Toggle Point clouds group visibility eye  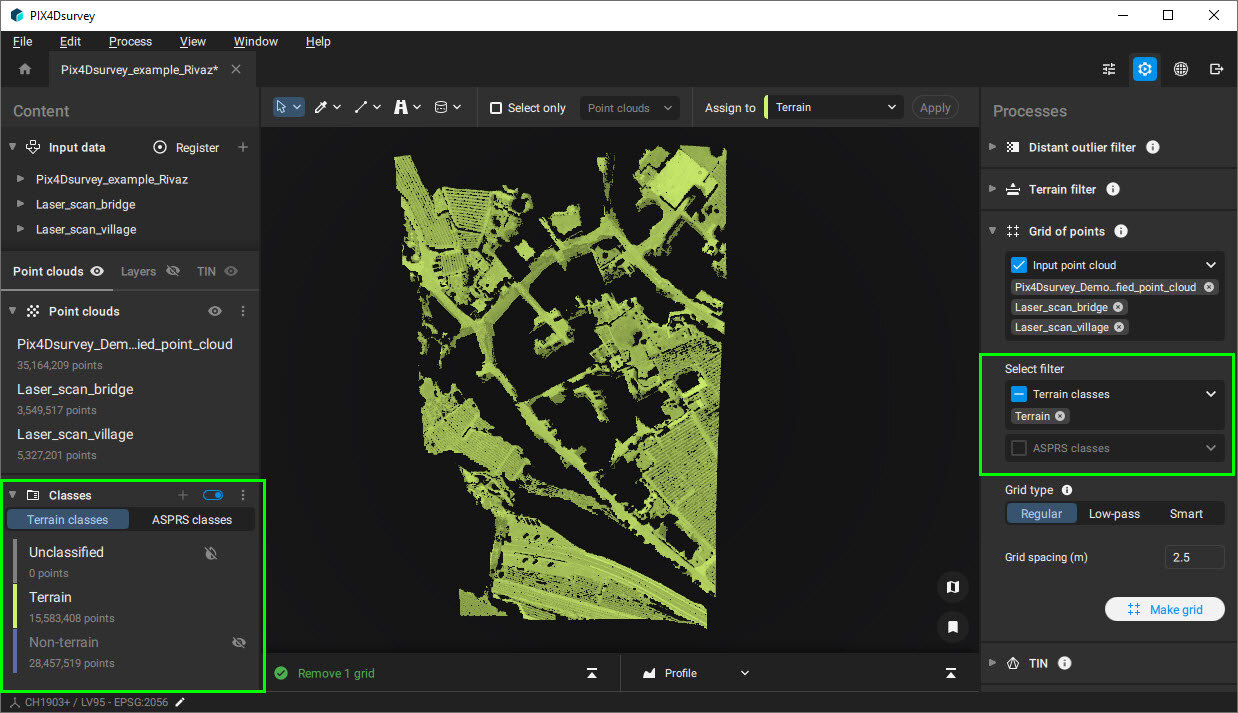tap(215, 311)
